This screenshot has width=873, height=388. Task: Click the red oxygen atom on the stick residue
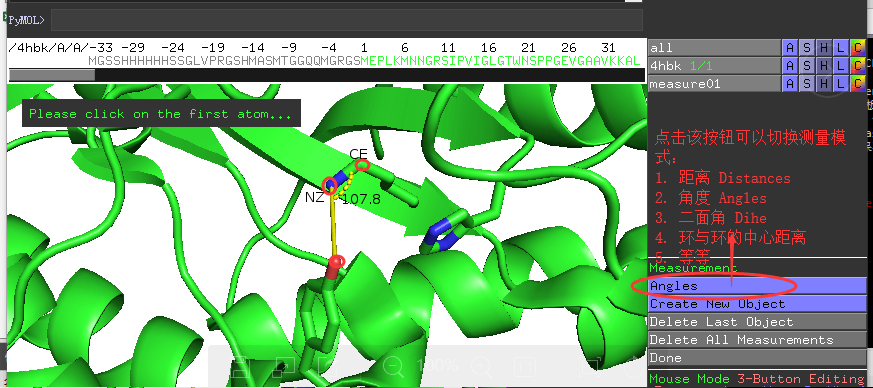tap(336, 262)
